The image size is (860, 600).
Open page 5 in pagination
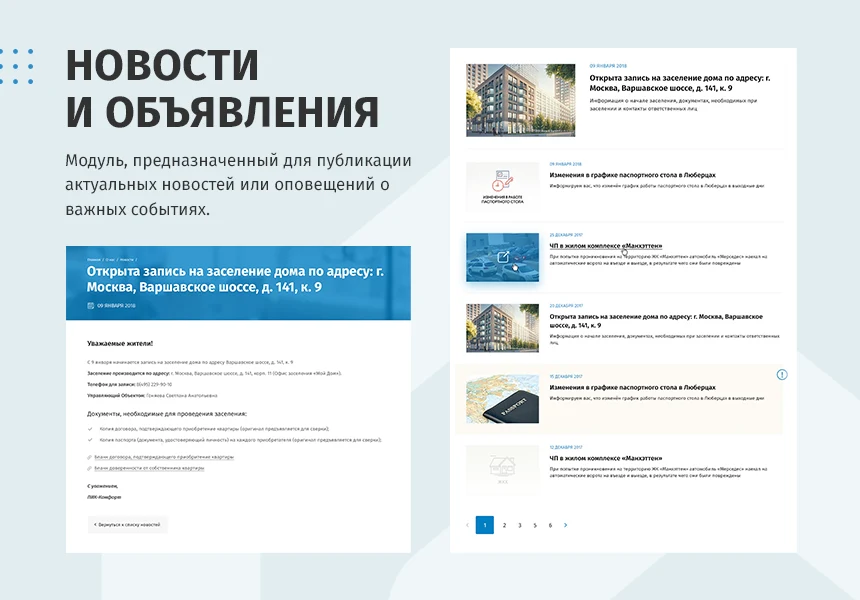(535, 525)
